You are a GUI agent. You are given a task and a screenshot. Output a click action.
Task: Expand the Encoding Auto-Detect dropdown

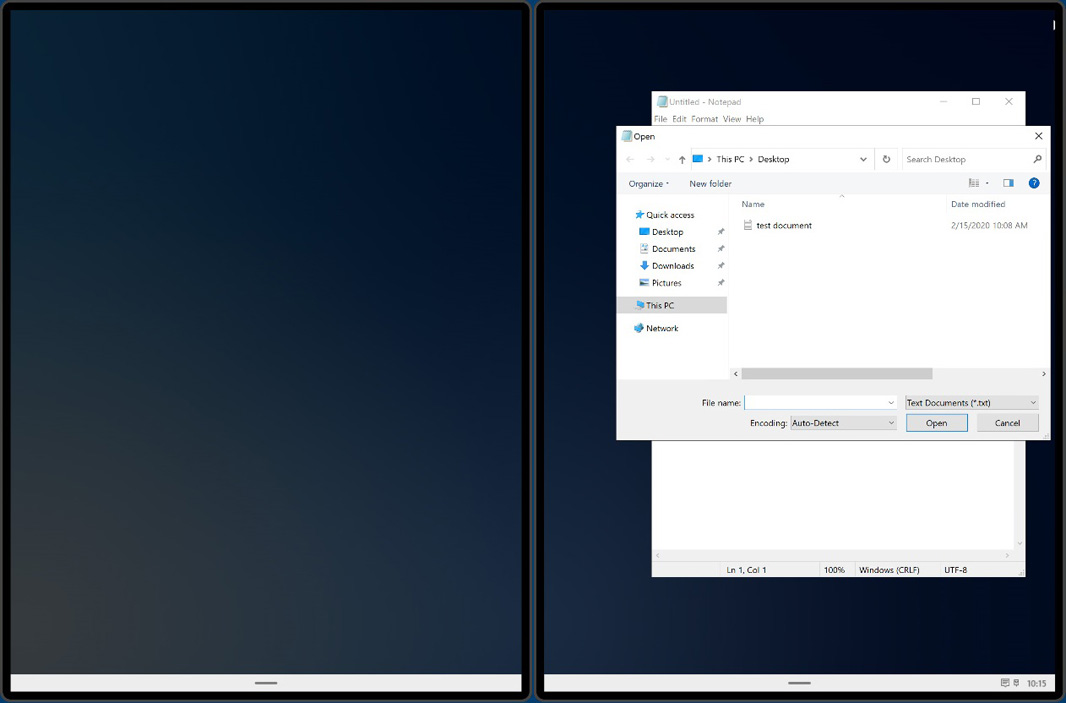click(843, 423)
